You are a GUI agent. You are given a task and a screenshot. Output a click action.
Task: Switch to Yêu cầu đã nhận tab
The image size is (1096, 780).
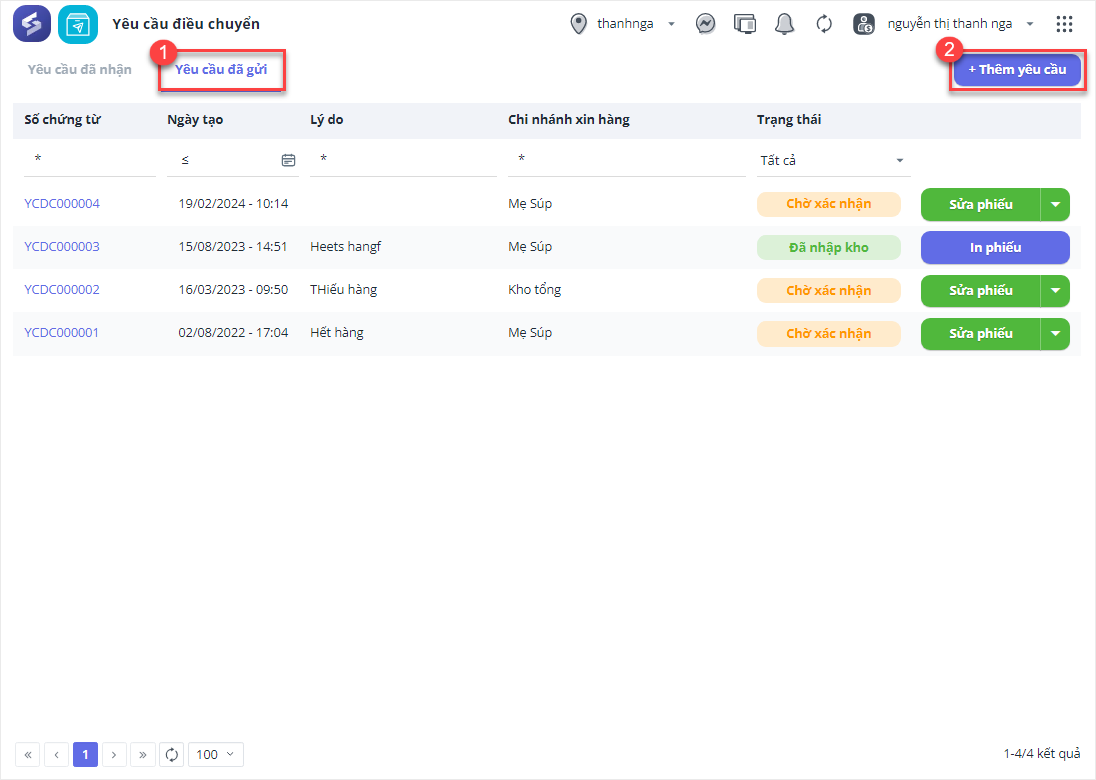pyautogui.click(x=80, y=69)
